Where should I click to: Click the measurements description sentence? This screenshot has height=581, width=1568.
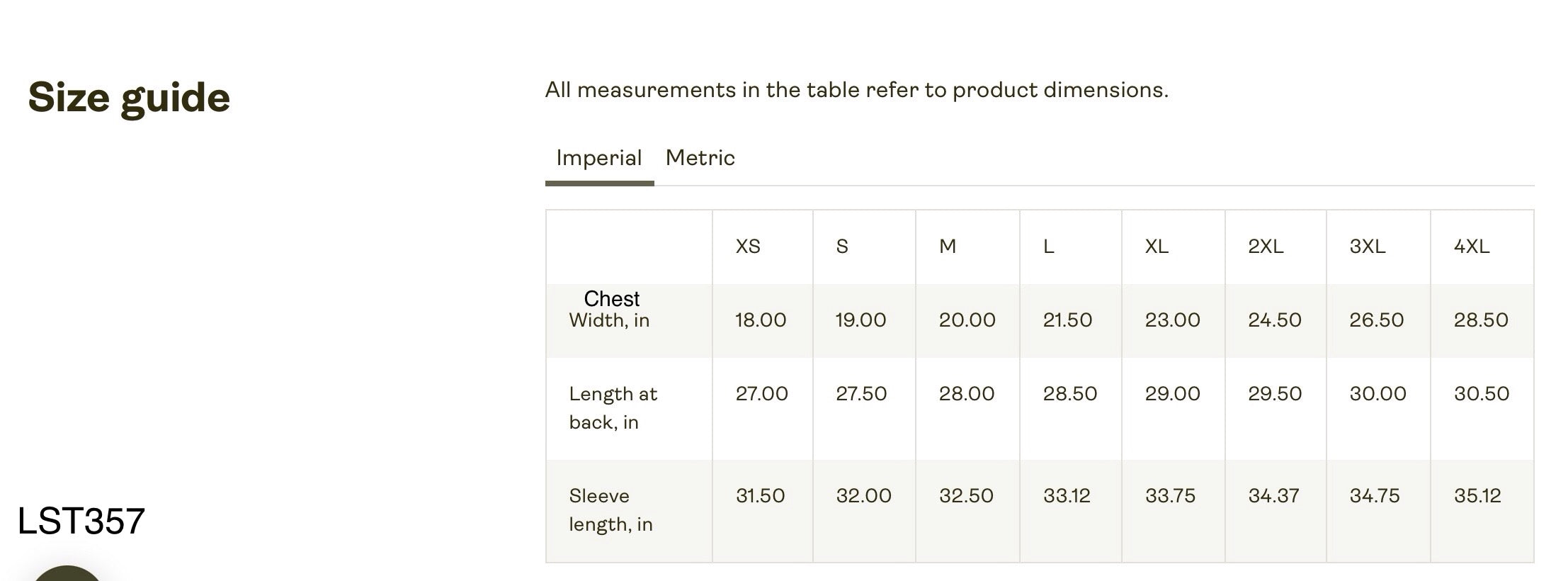pos(856,91)
